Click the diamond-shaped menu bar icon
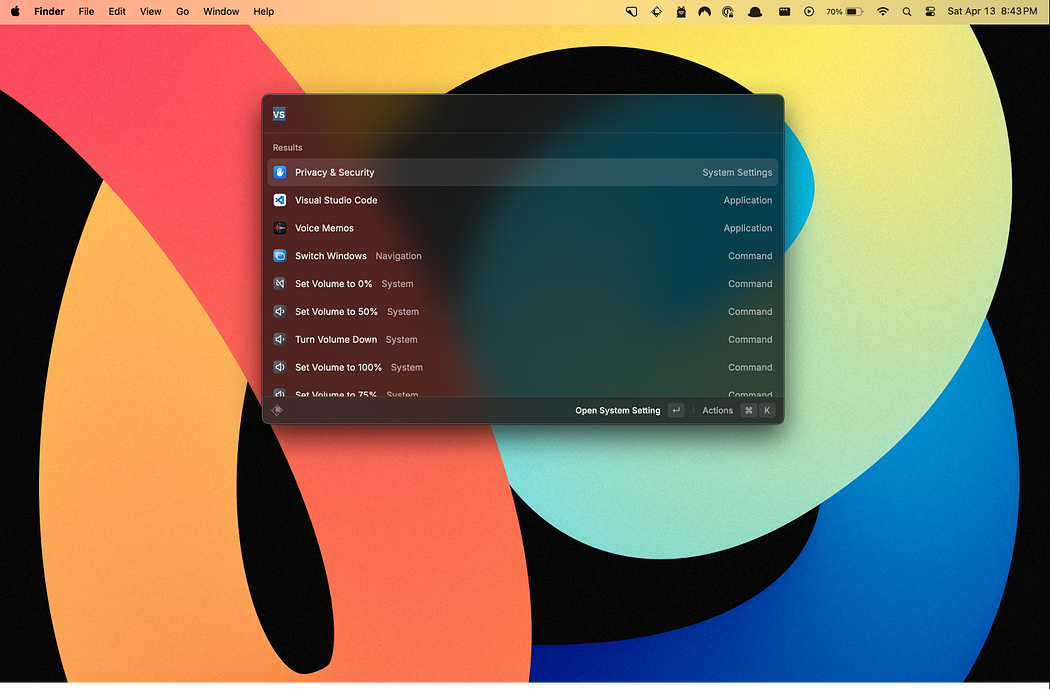Viewport: 1050px width, 689px height. (x=656, y=11)
